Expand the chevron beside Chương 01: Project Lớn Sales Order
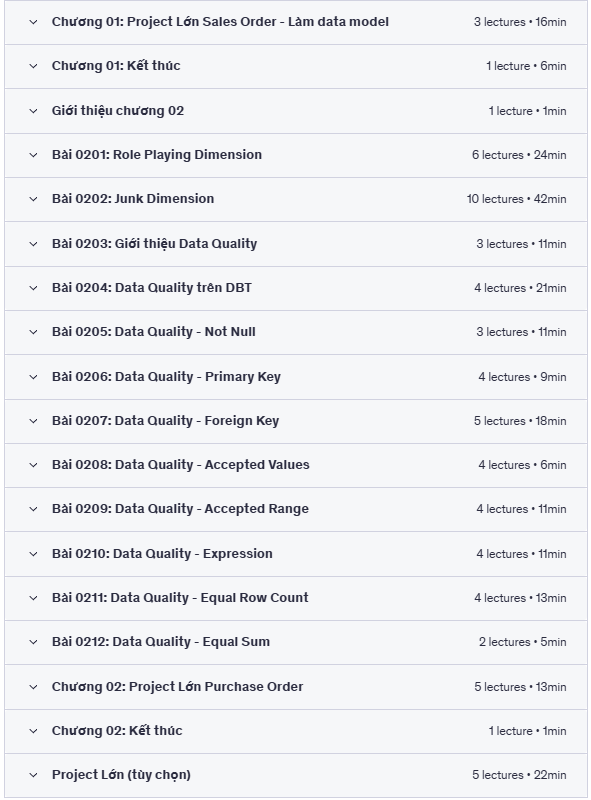 (33, 22)
